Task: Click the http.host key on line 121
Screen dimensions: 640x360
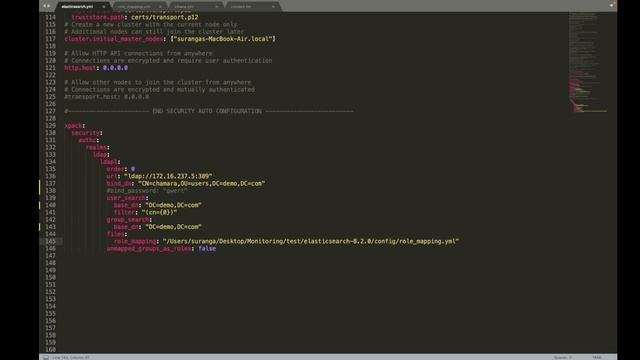Action: pyautogui.click(x=80, y=68)
